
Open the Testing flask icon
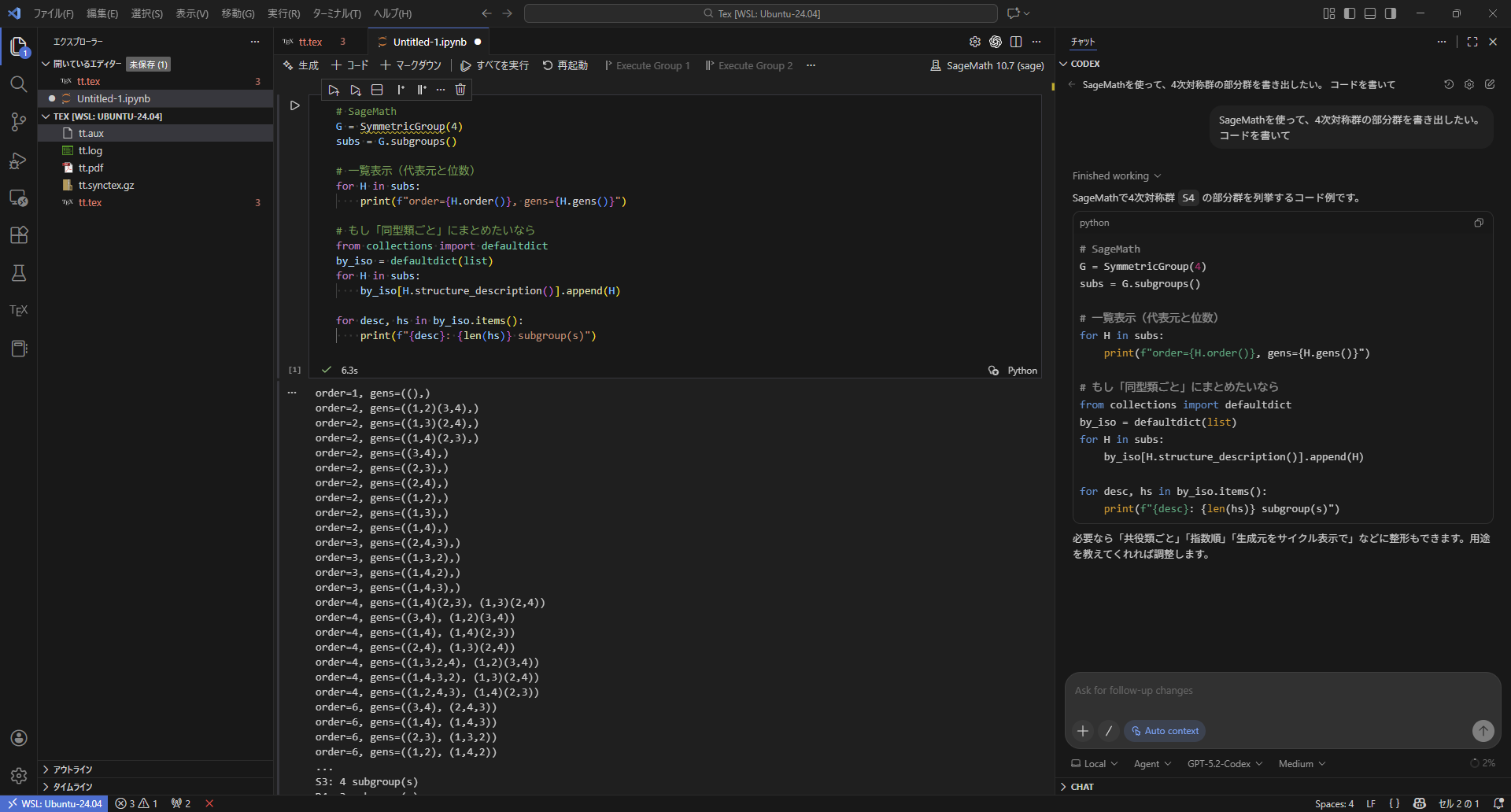tap(19, 273)
